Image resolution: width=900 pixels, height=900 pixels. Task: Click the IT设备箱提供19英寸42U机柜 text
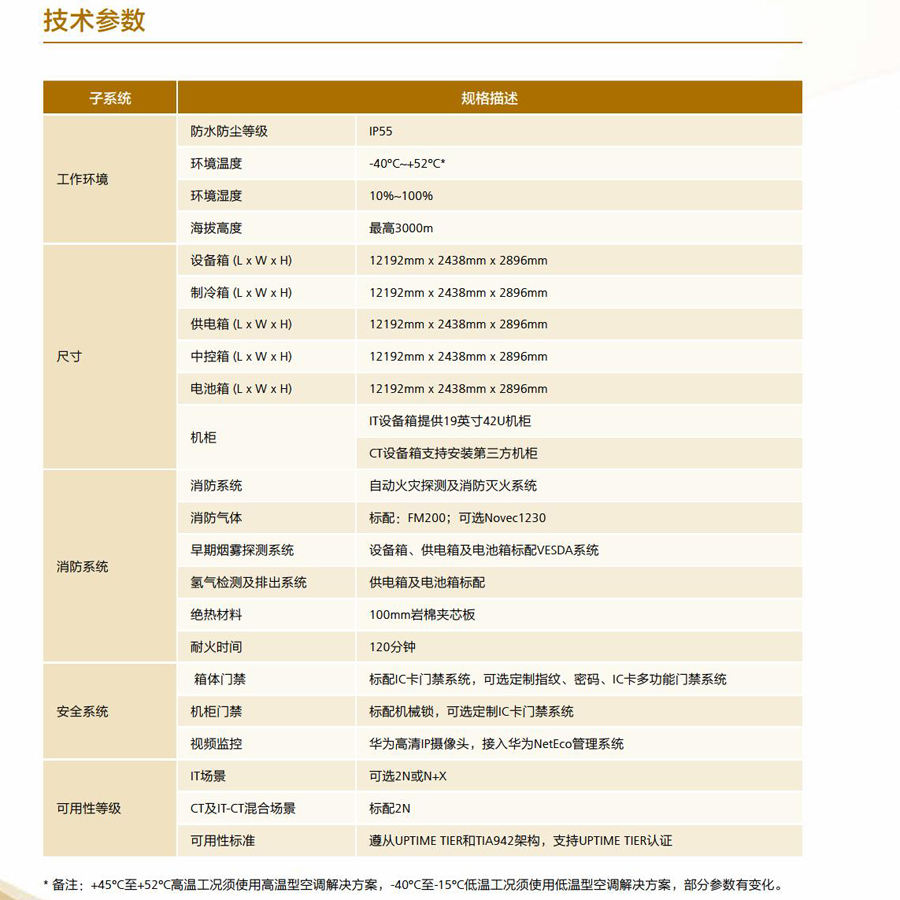(x=450, y=421)
